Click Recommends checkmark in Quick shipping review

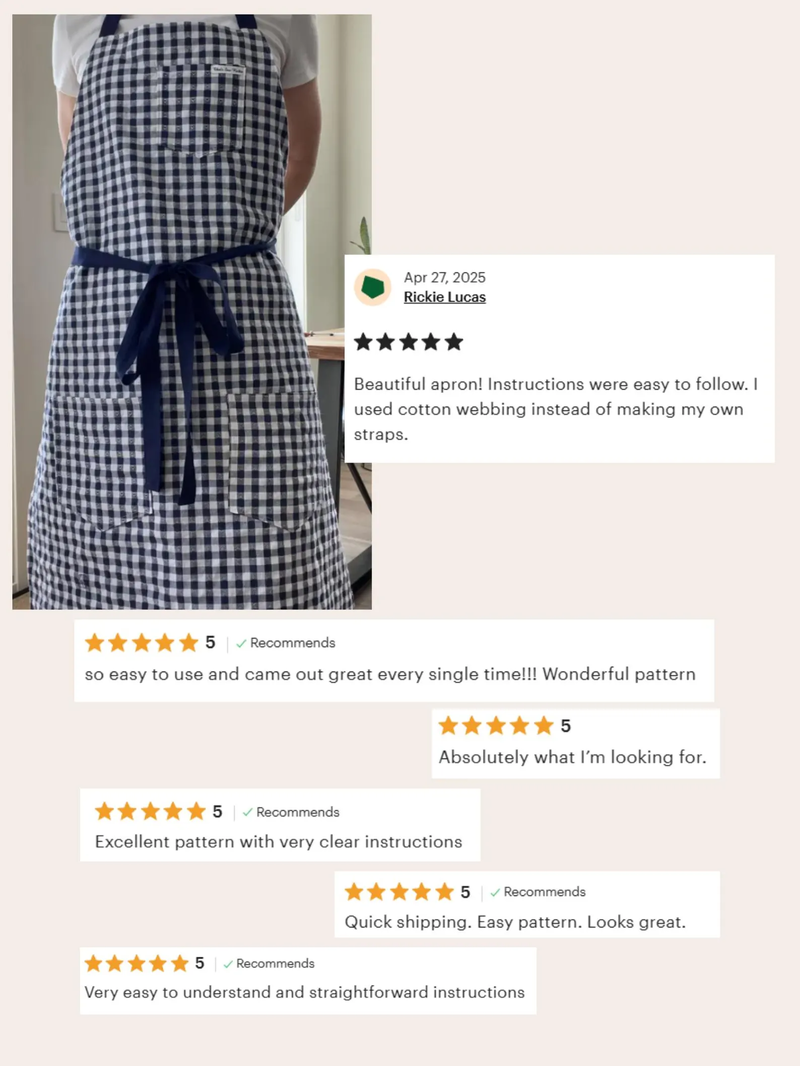538,892
